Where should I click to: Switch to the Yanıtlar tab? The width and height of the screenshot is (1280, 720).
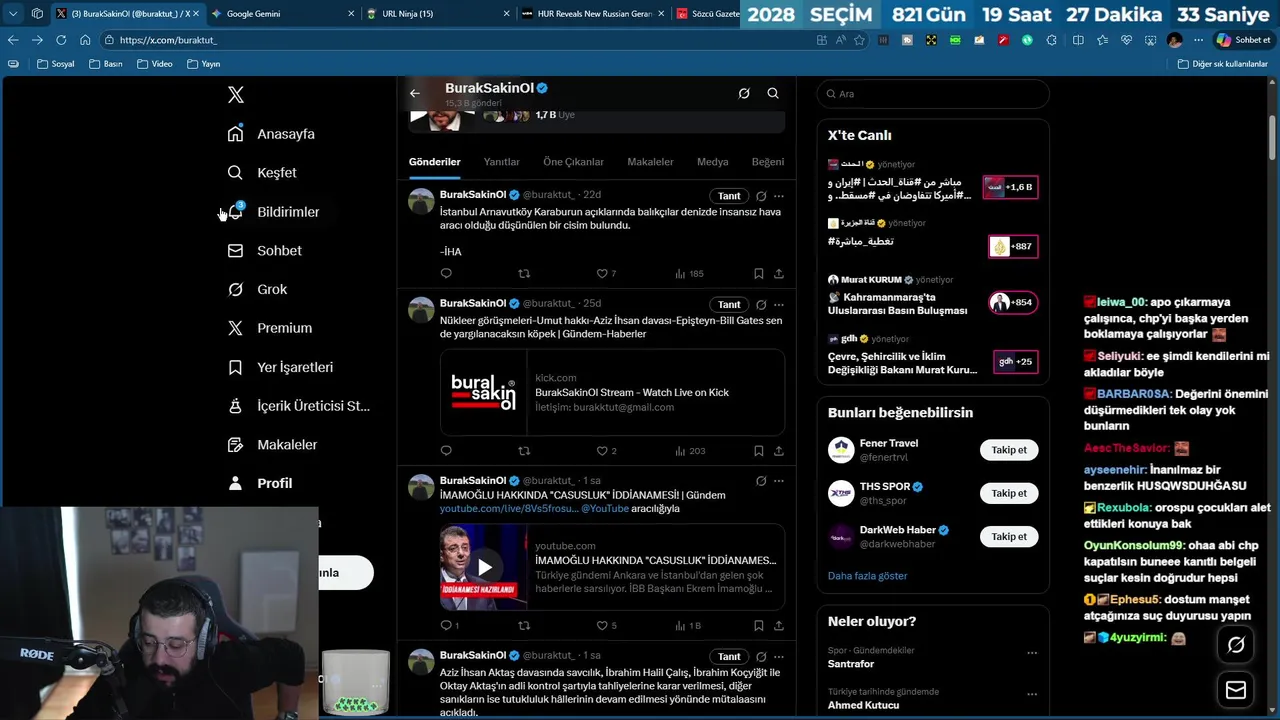point(501,162)
